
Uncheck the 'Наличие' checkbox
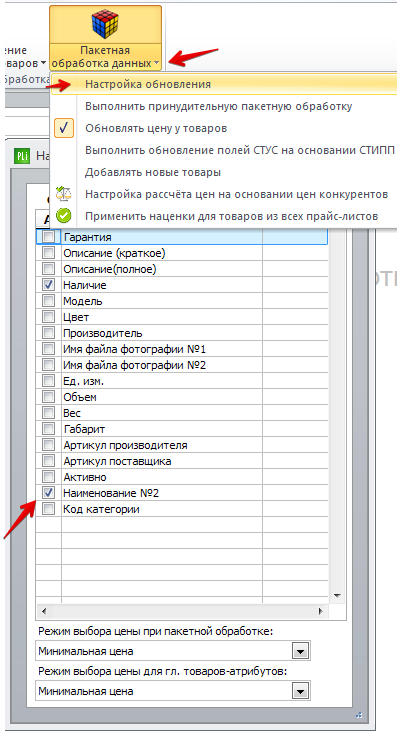click(x=48, y=285)
